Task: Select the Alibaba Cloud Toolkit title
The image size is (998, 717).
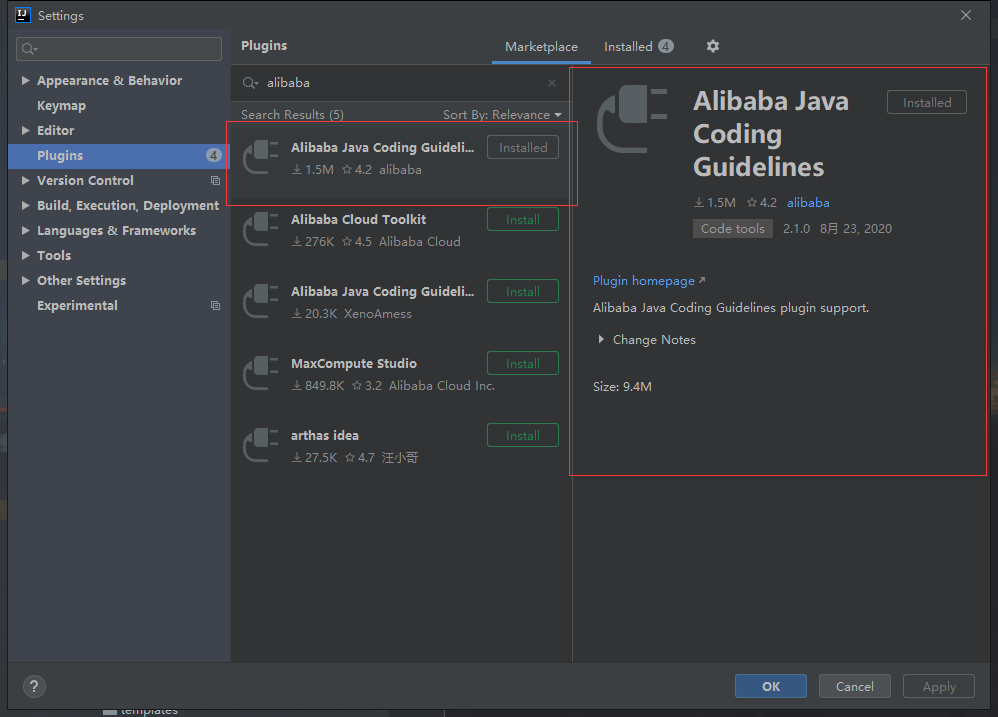Action: click(358, 219)
